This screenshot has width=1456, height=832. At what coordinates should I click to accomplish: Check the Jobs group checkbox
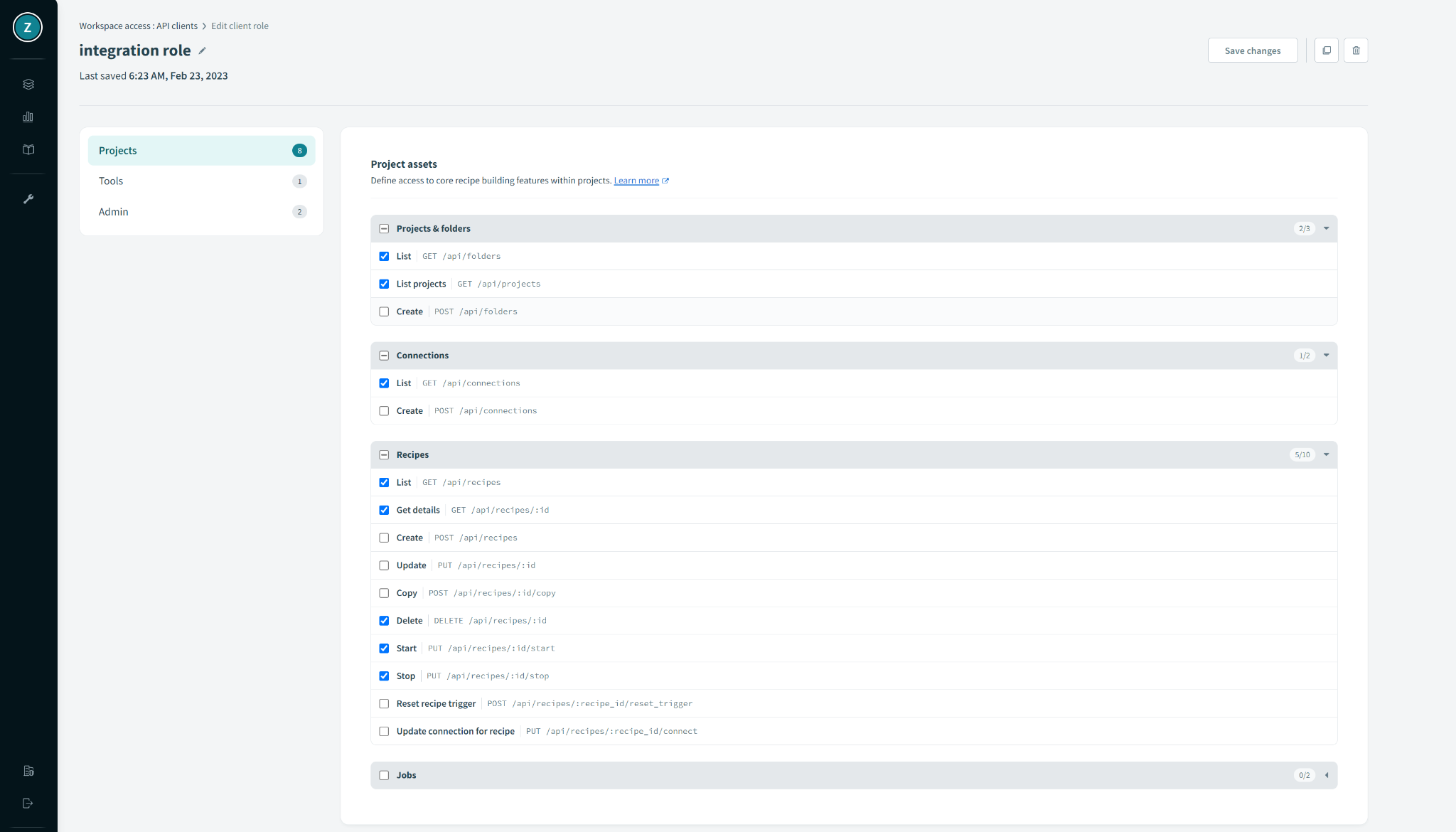coord(384,775)
